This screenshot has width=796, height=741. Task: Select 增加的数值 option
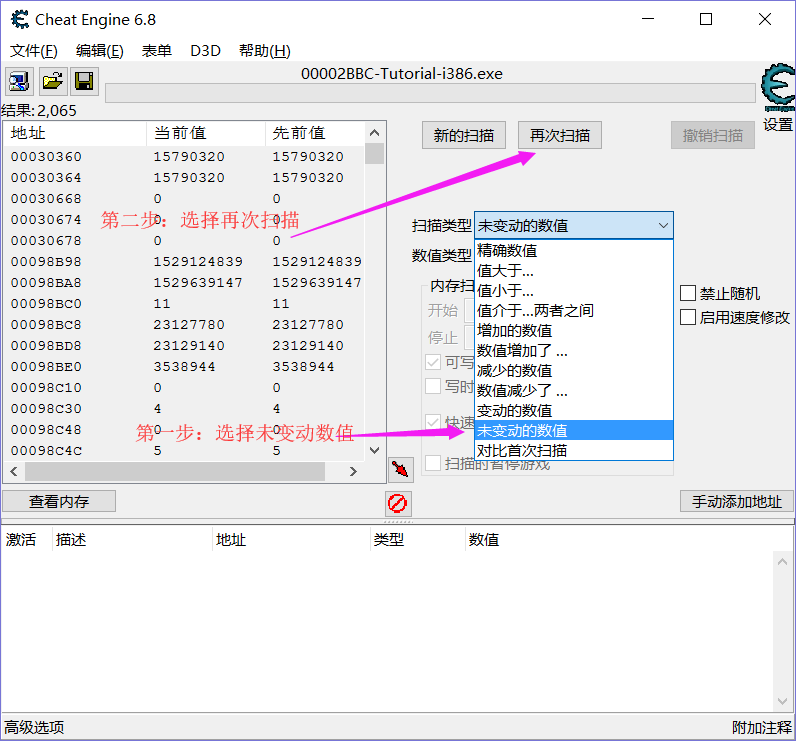tap(574, 330)
